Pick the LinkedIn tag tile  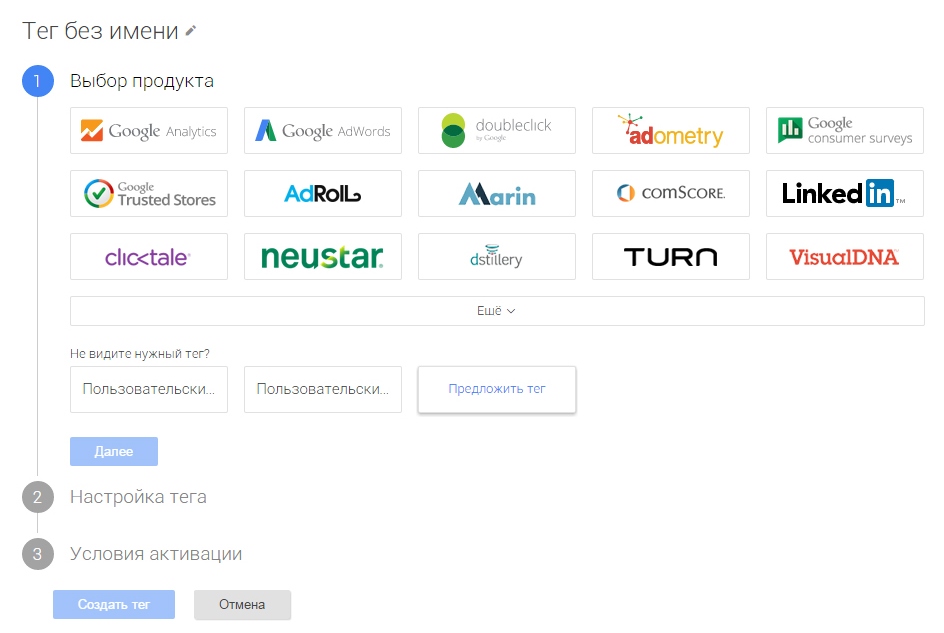coord(845,193)
